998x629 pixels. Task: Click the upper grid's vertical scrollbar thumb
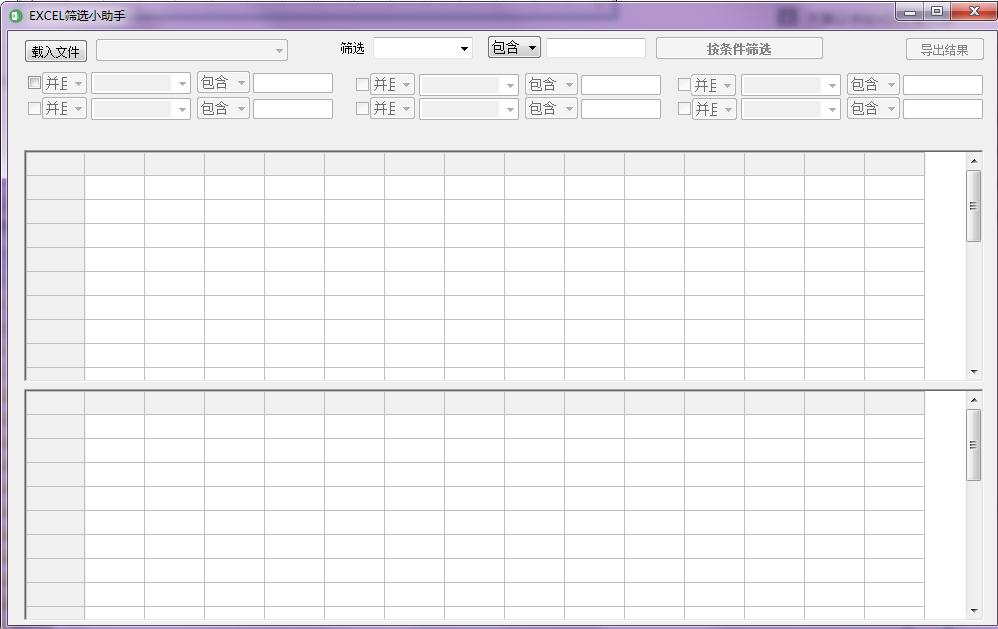[974, 206]
